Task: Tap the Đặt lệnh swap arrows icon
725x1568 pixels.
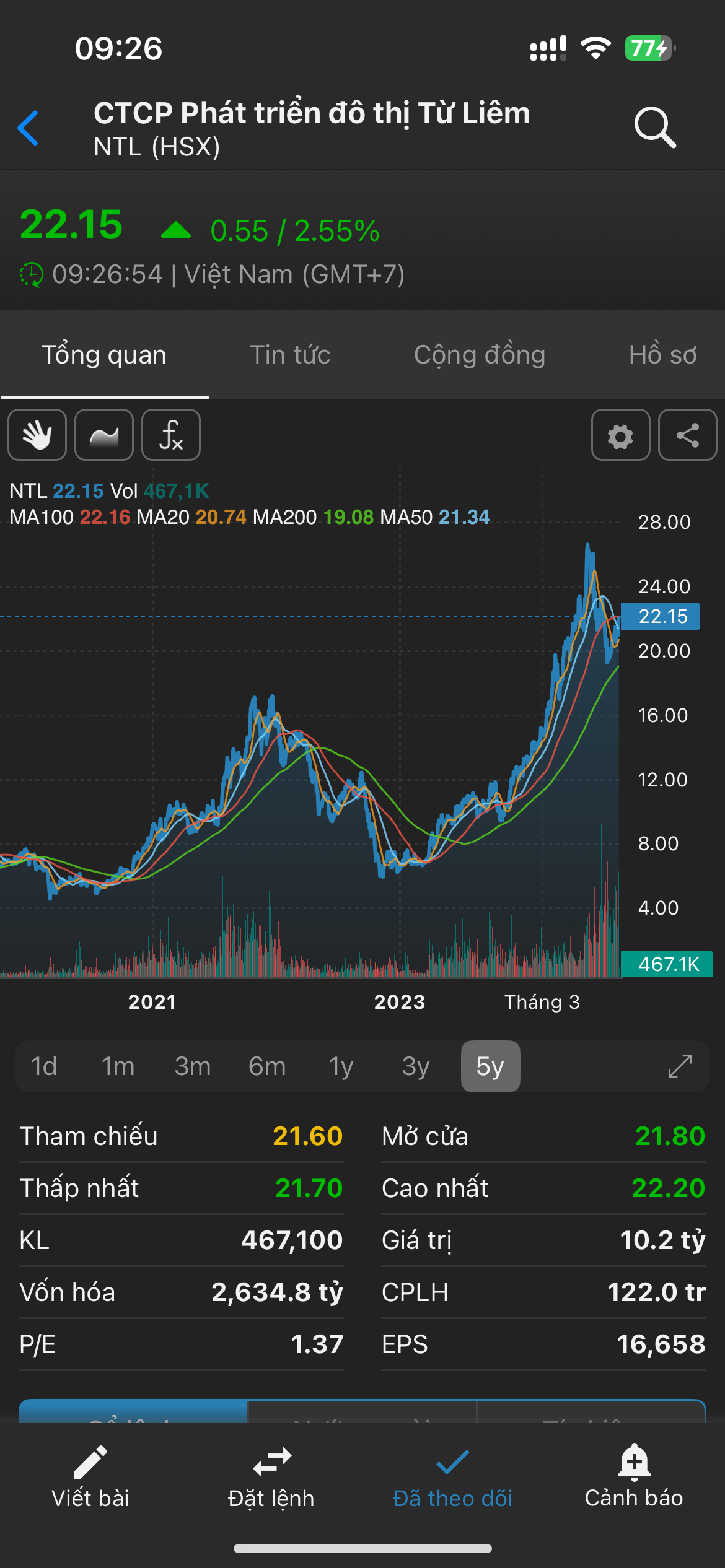Action: tap(272, 1462)
